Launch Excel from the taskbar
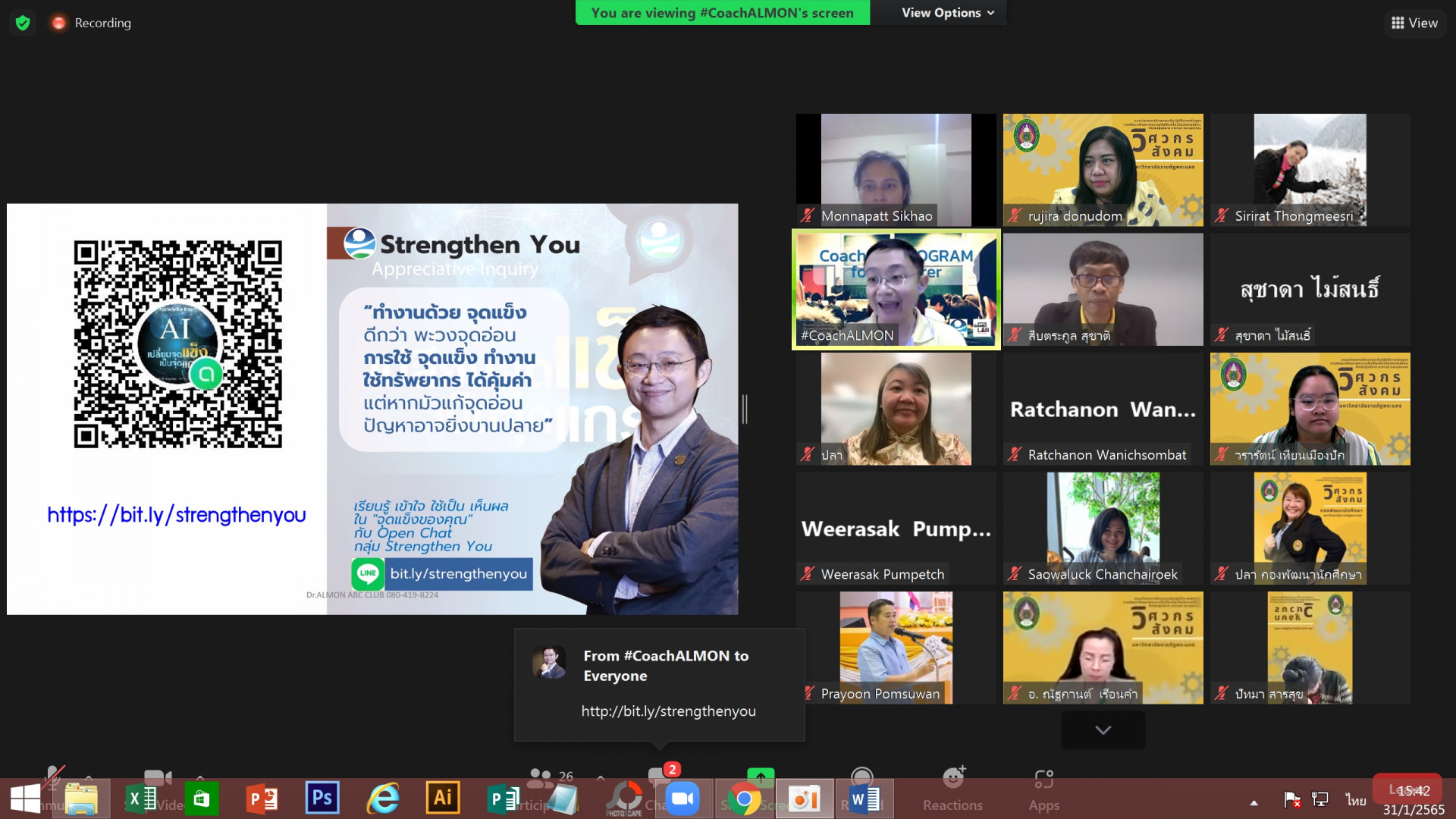 coord(141,799)
